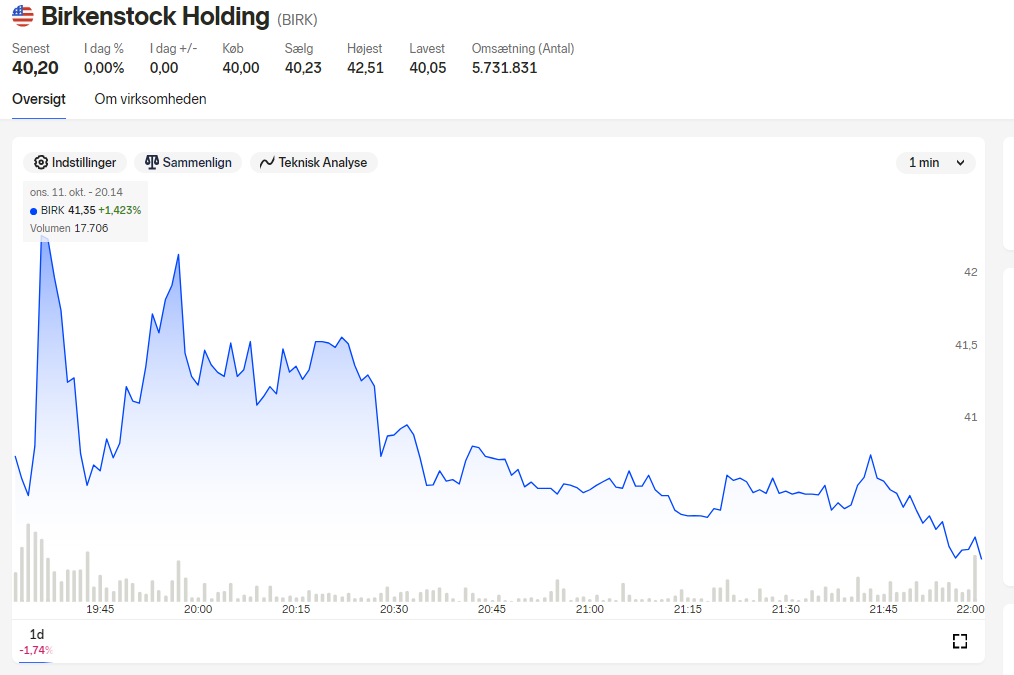The width and height of the screenshot is (1014, 675).
Task: Click the 20:30 marker on time axis
Action: [394, 609]
